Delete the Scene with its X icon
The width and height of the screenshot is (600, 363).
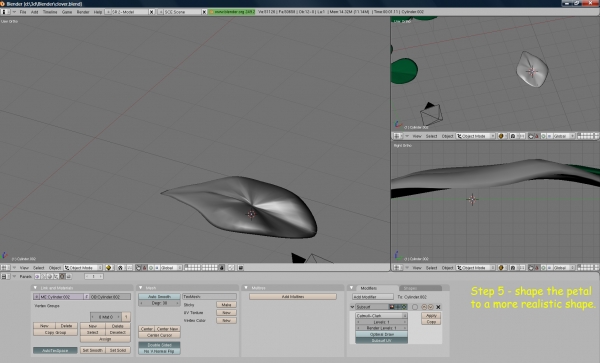[204, 12]
